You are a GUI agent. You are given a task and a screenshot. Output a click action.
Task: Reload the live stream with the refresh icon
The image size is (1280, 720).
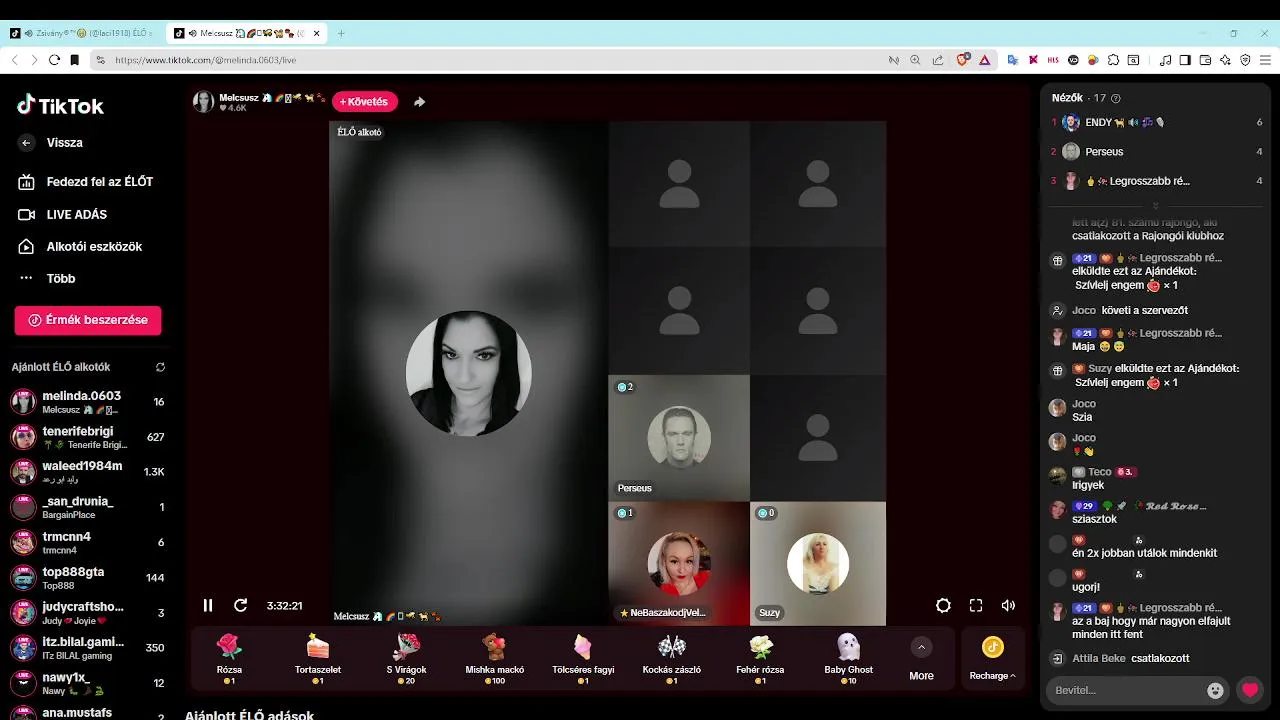(x=240, y=605)
